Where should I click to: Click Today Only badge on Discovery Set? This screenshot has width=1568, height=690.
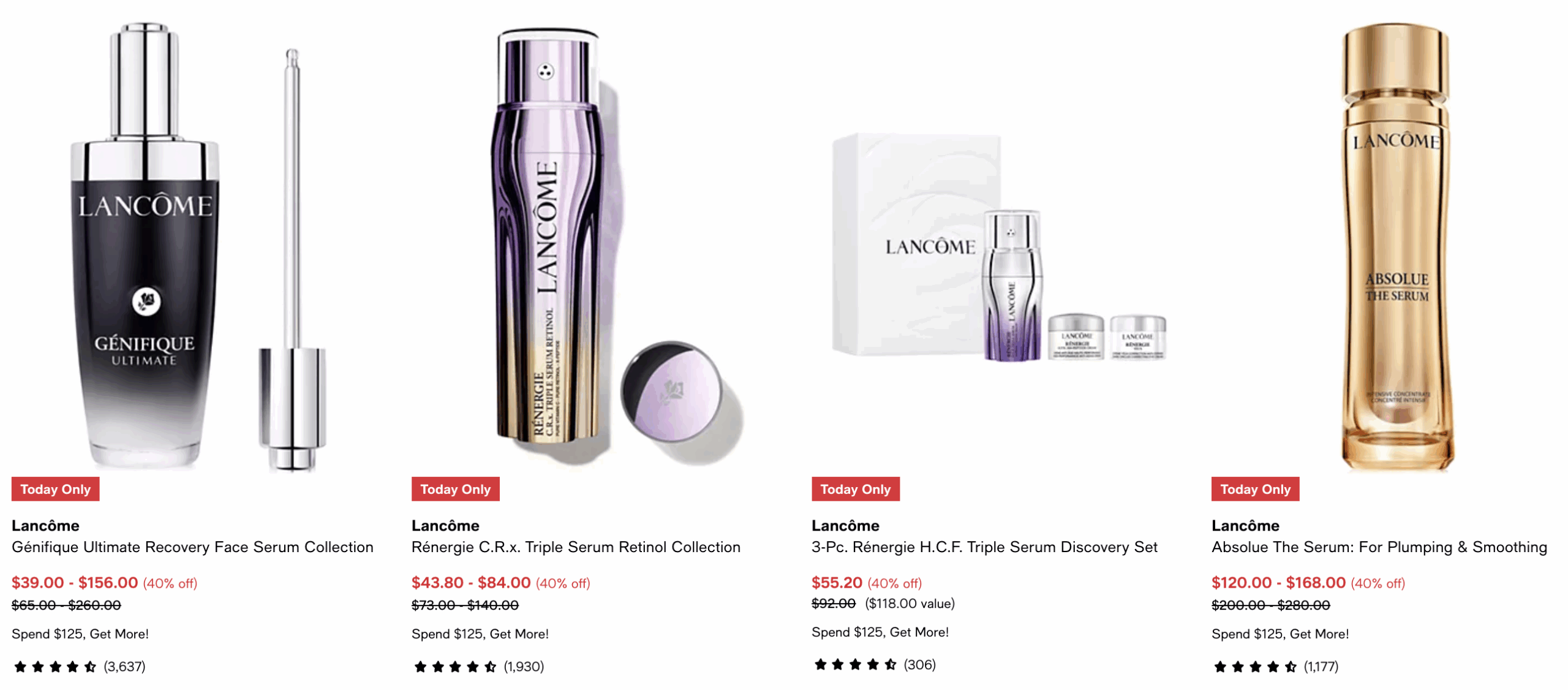click(855, 489)
